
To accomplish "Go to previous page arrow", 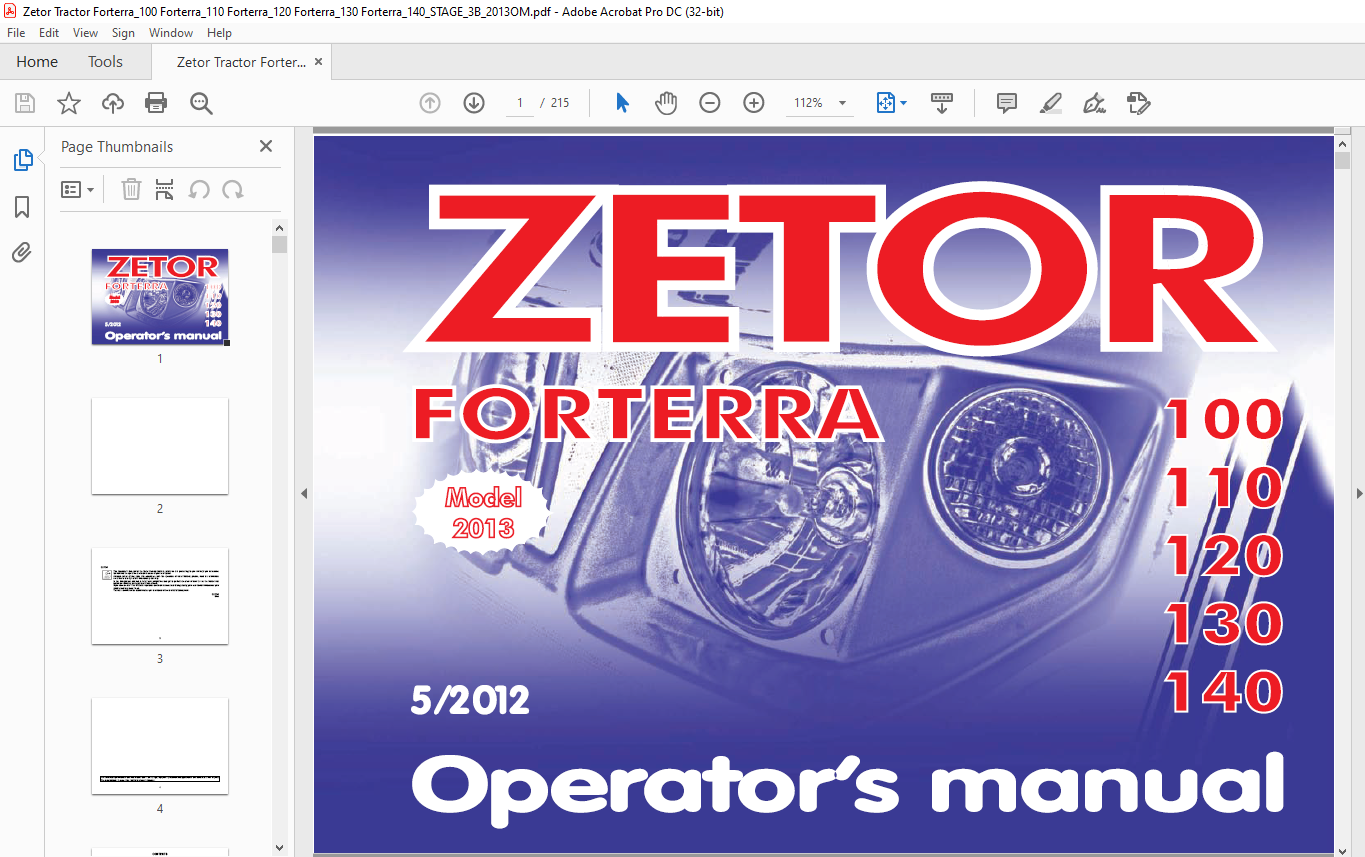I will tap(430, 103).
